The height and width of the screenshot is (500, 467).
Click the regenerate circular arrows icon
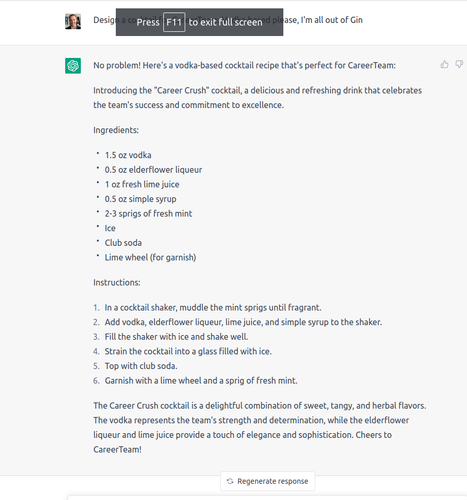230,481
